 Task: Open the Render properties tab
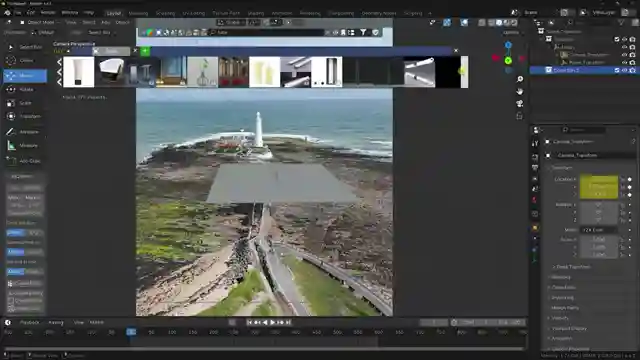coord(535,157)
